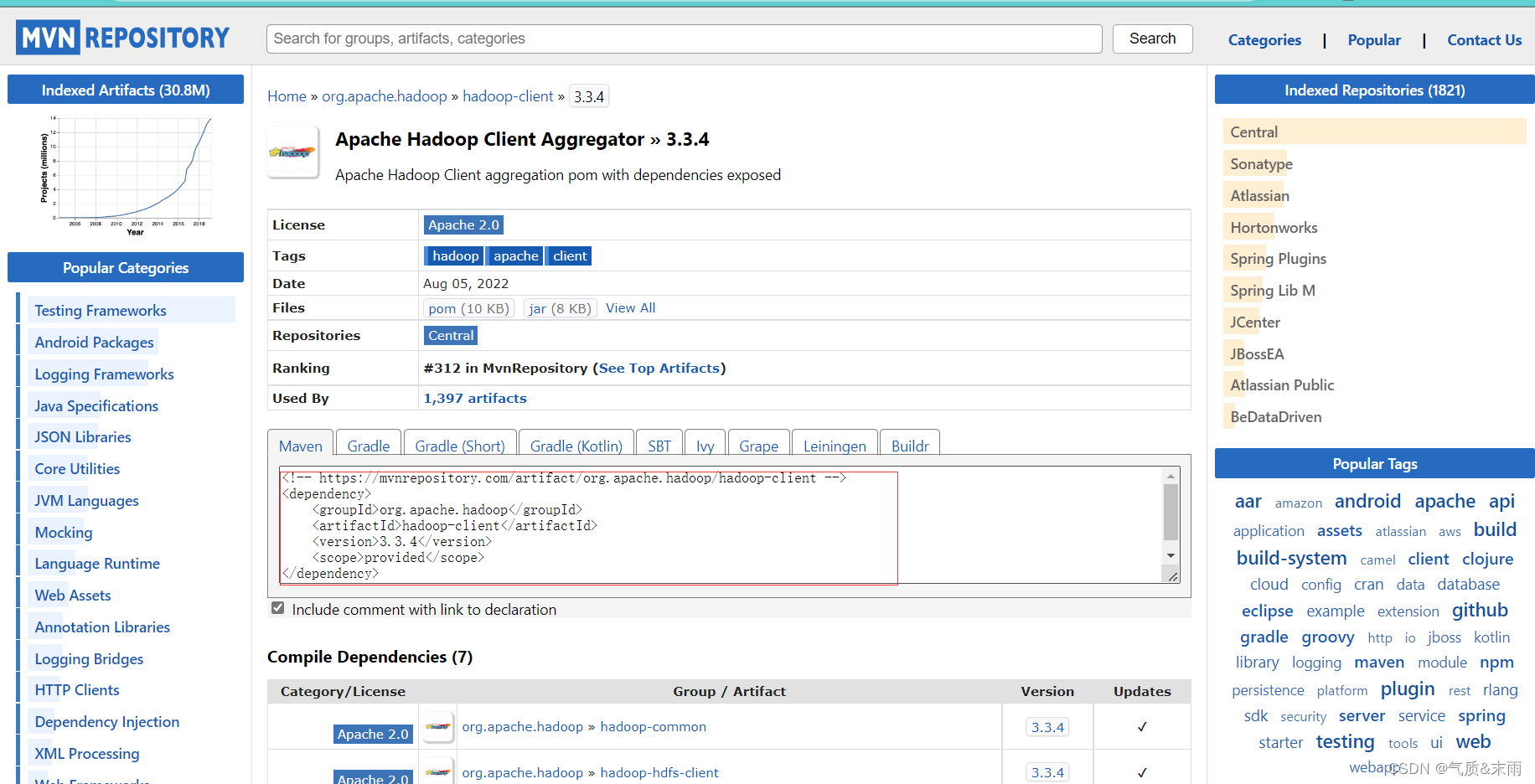Click version 3.3.4 of hadoop-common
This screenshot has width=1535, height=784.
1047,727
